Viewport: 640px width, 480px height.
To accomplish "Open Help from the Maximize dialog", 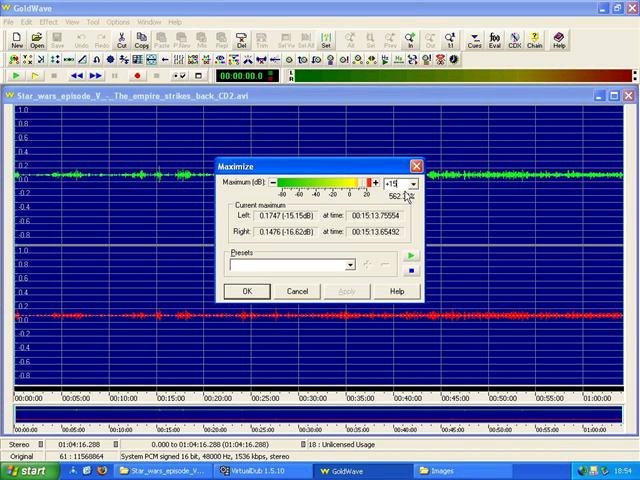I will pyautogui.click(x=397, y=291).
